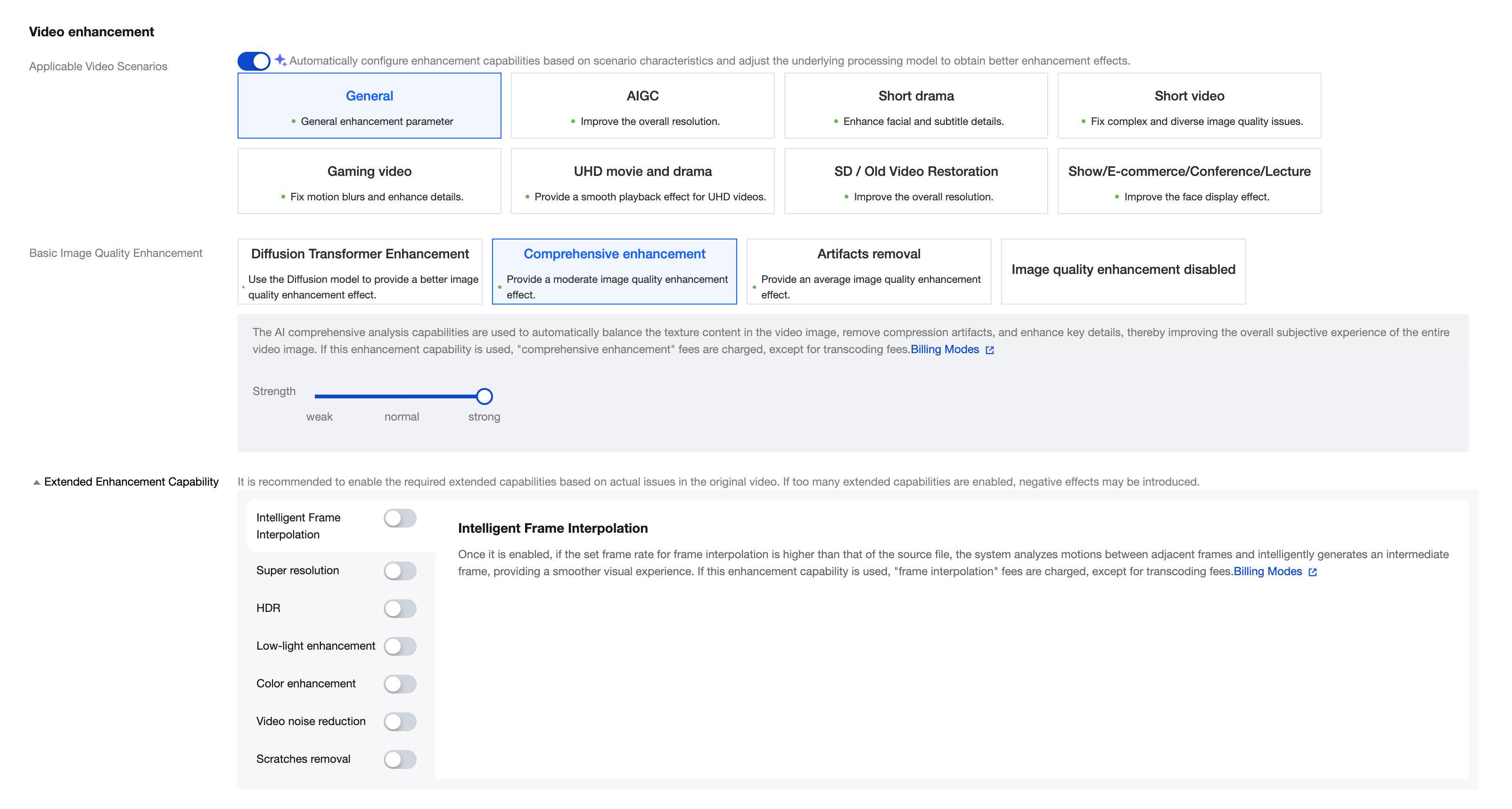Screen dimensions: 1512x809
Task: Select Color enhancement list item
Action: [x=306, y=684]
